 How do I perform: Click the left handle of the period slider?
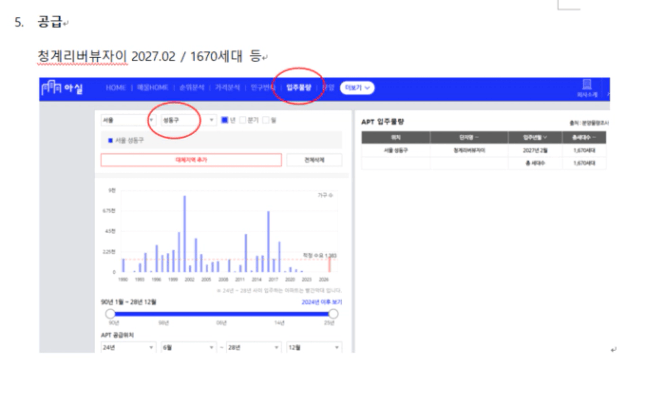click(x=110, y=314)
